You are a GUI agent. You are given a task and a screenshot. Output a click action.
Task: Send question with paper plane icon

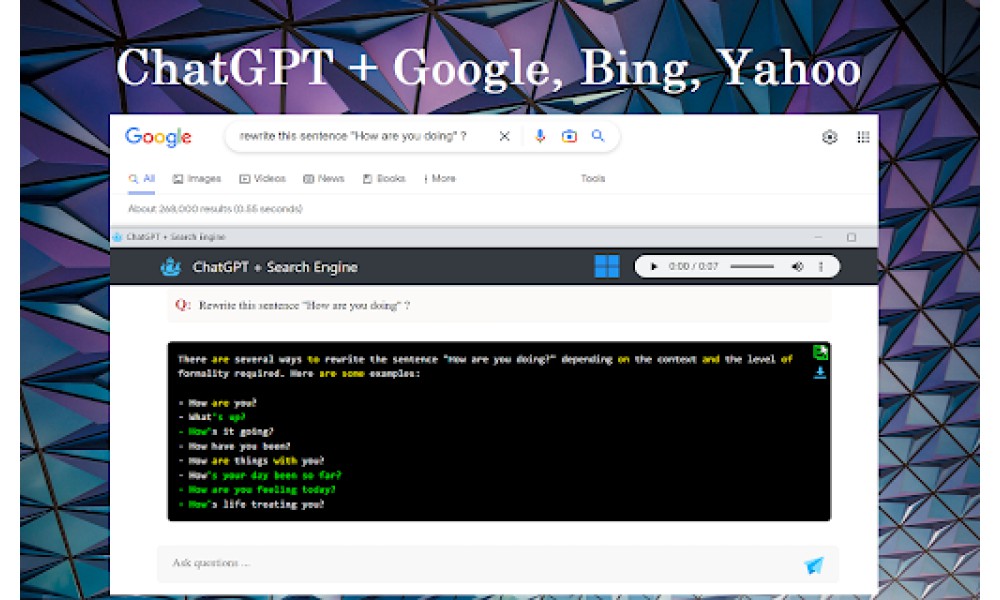coord(814,564)
